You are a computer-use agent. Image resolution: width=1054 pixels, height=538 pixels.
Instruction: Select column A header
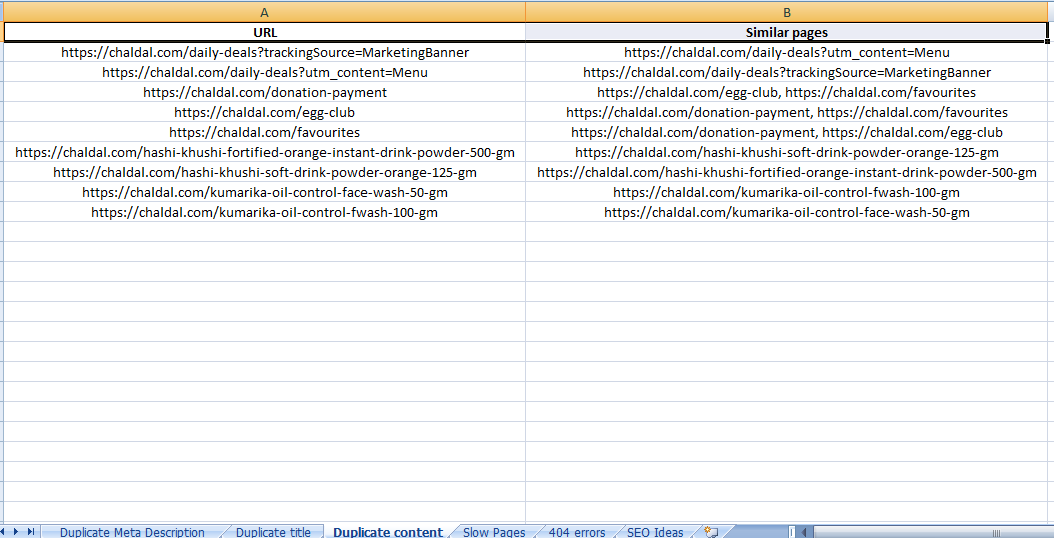click(x=264, y=12)
